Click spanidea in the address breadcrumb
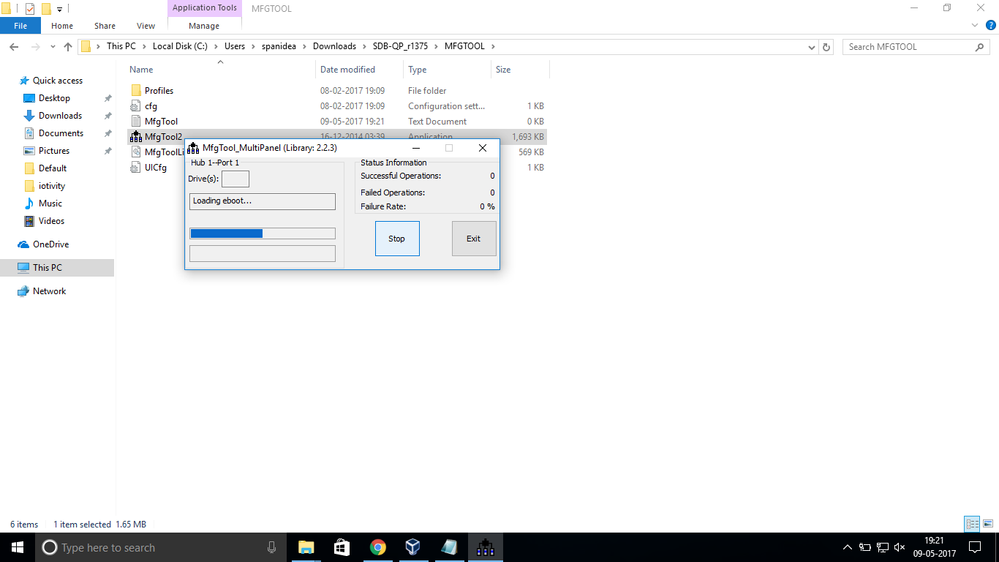This screenshot has width=999, height=562. (x=278, y=47)
